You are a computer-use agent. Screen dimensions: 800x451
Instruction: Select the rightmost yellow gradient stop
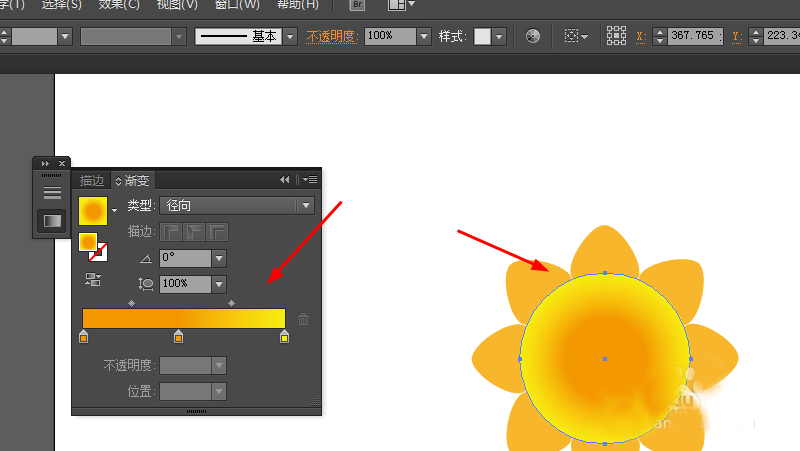click(284, 337)
